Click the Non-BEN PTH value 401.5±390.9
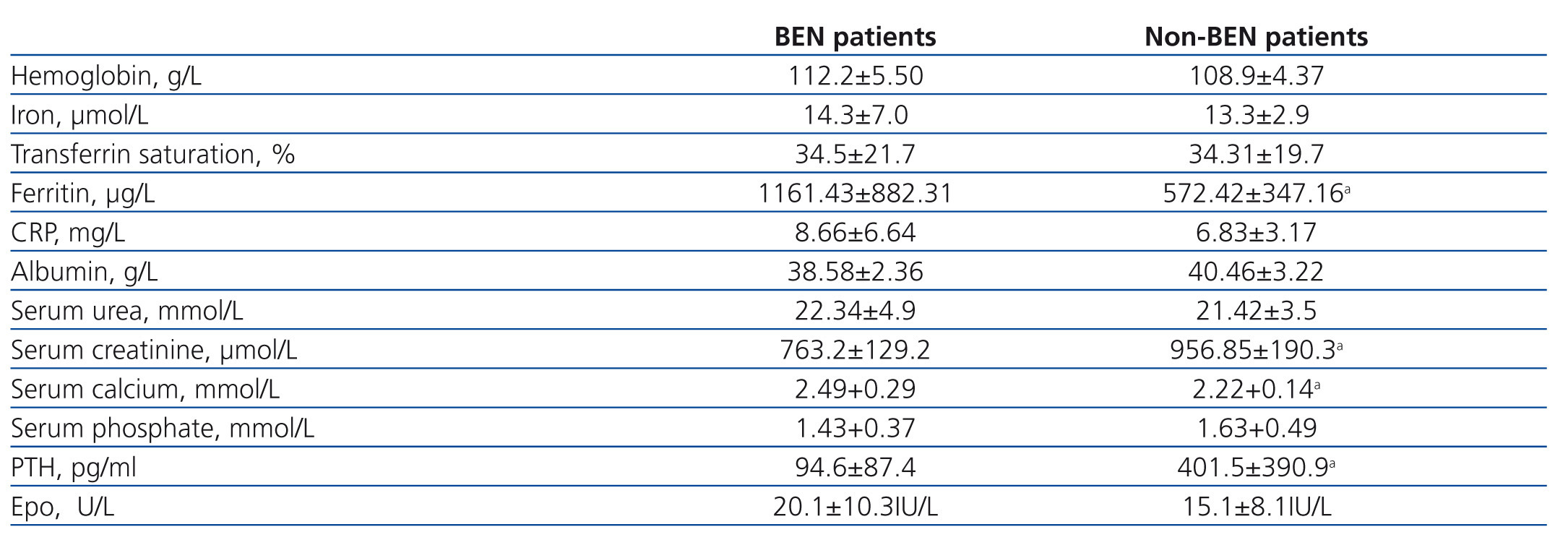The height and width of the screenshot is (540, 1568). click(1252, 468)
